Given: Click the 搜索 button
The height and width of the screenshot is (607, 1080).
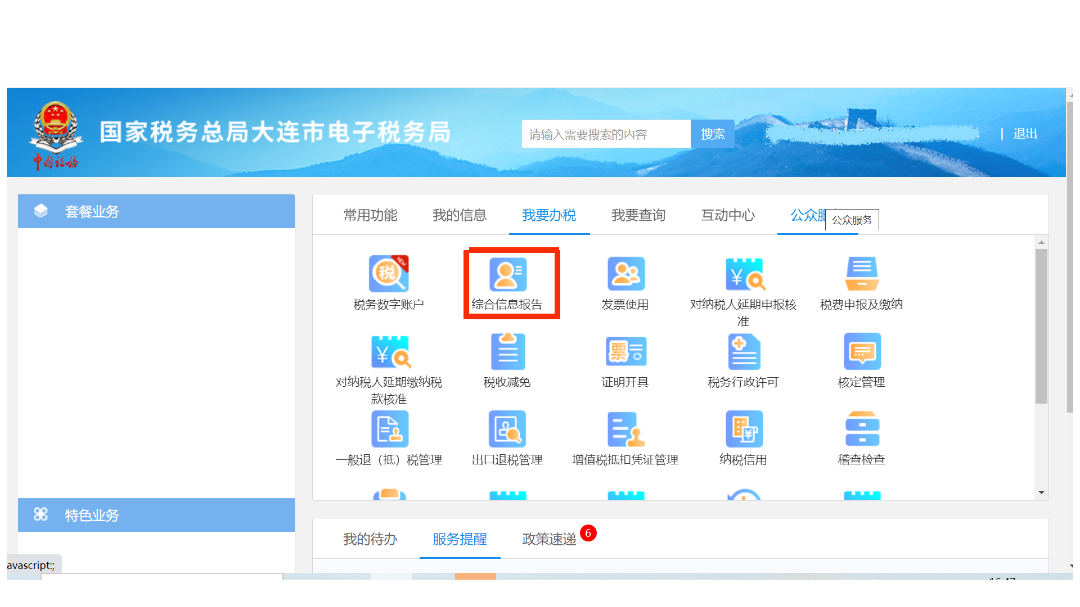Looking at the screenshot, I should click(x=713, y=134).
